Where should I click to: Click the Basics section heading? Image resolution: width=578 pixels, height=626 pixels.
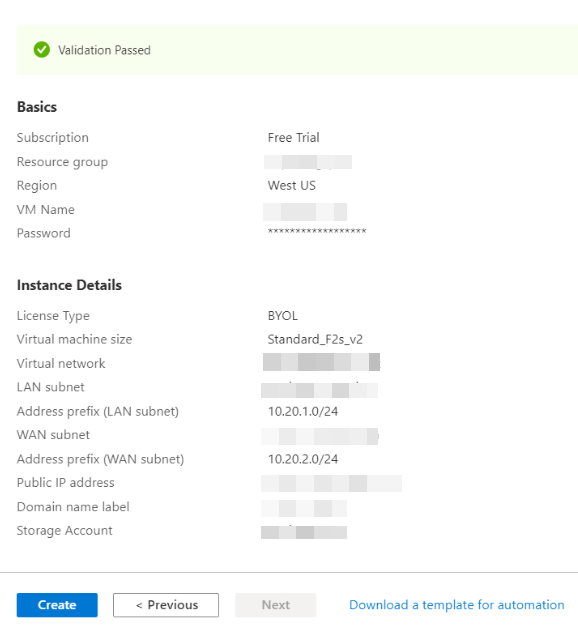pyautogui.click(x=37, y=107)
